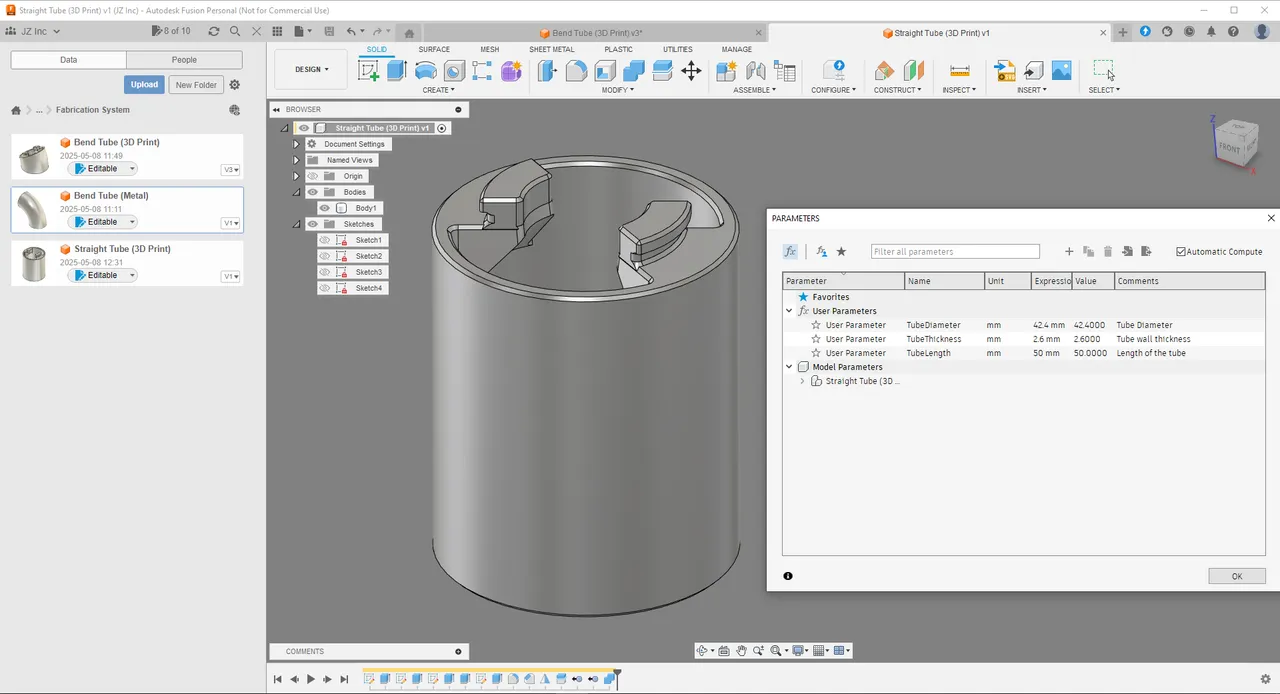
Task: Open the Bend Tube (Metal) thumbnail
Action: point(34,210)
